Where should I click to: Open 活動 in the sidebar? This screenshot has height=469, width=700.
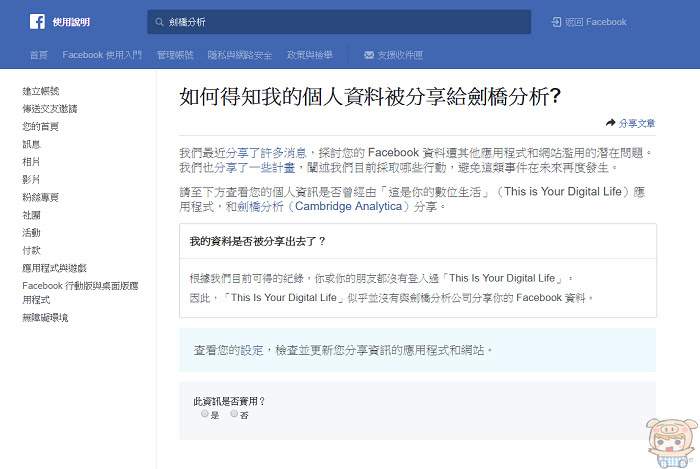(x=31, y=232)
